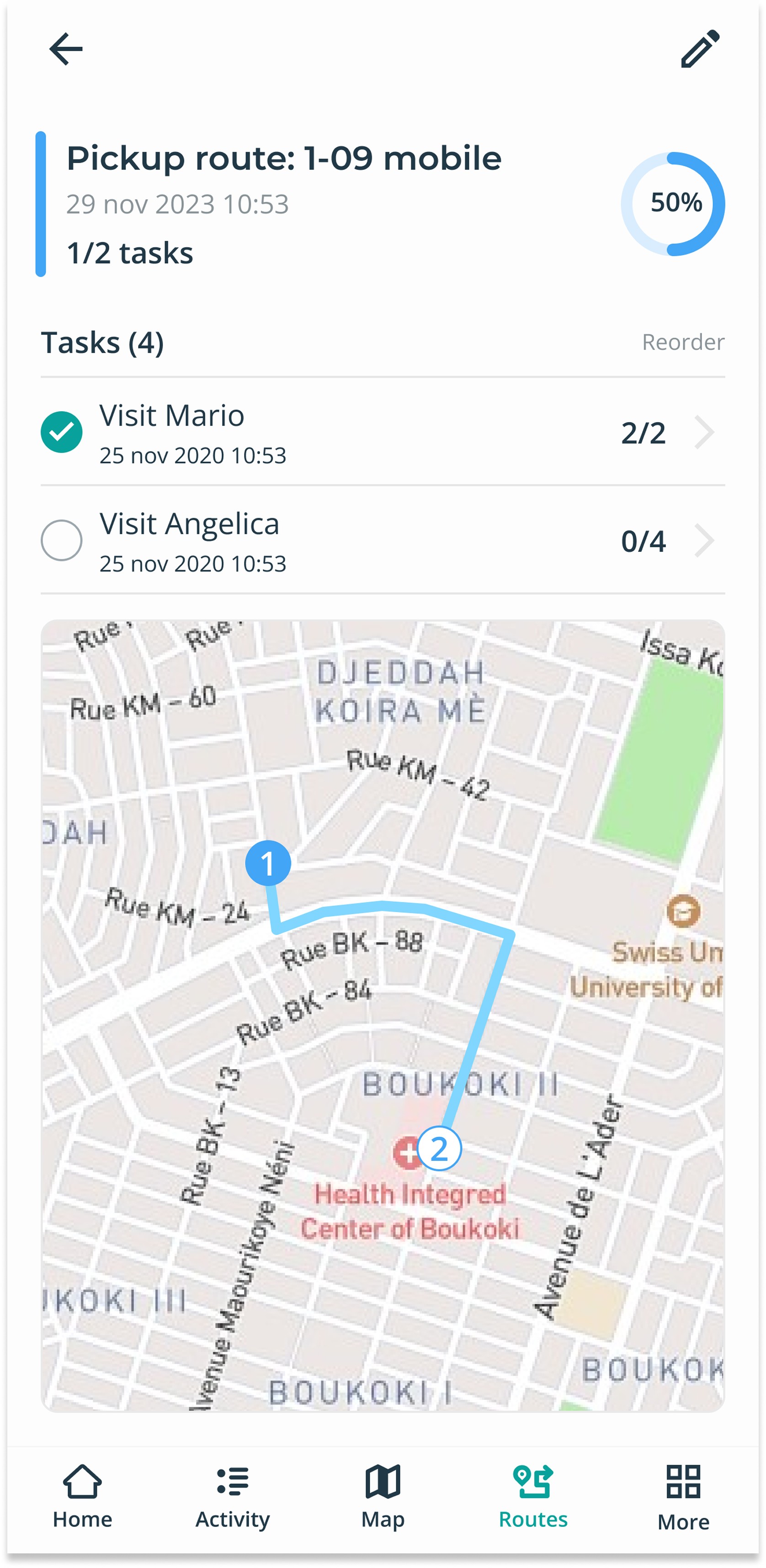Tap the Swiss University map marker icon
Viewport: 766px width, 1568px height.
pos(683,911)
